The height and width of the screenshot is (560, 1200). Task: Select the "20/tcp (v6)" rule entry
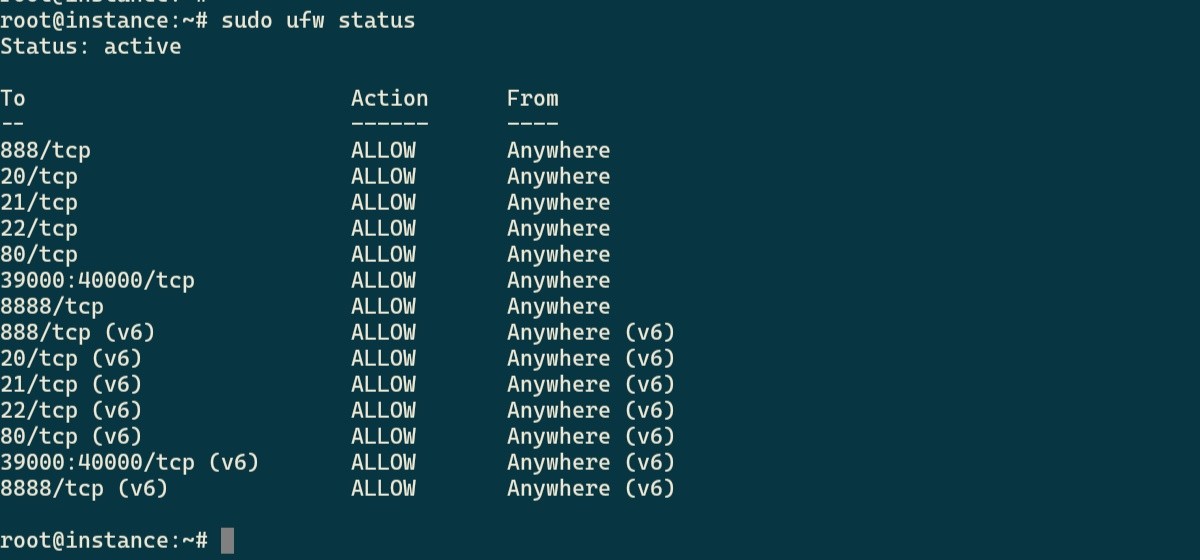click(71, 358)
